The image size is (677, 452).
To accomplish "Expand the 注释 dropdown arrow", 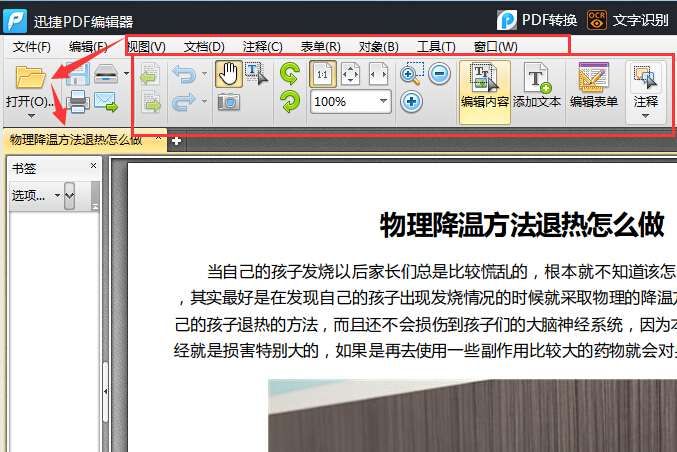I will [645, 116].
